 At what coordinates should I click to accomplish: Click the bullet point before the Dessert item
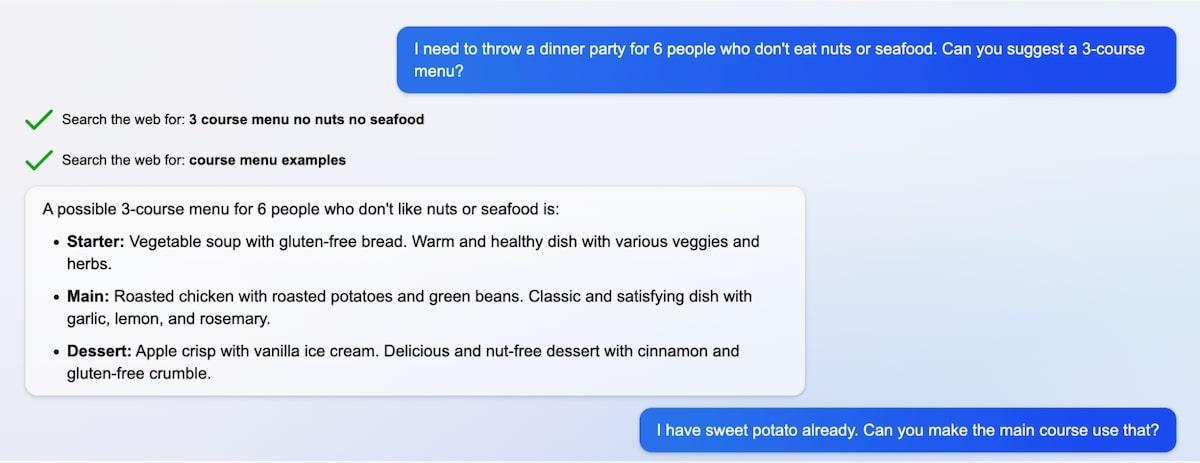(x=55, y=353)
